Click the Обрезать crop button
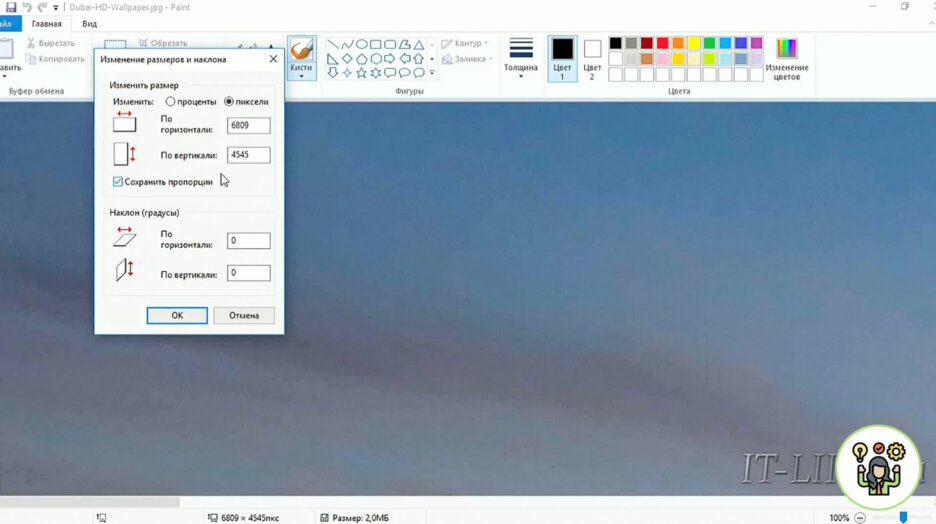 click(x=163, y=43)
